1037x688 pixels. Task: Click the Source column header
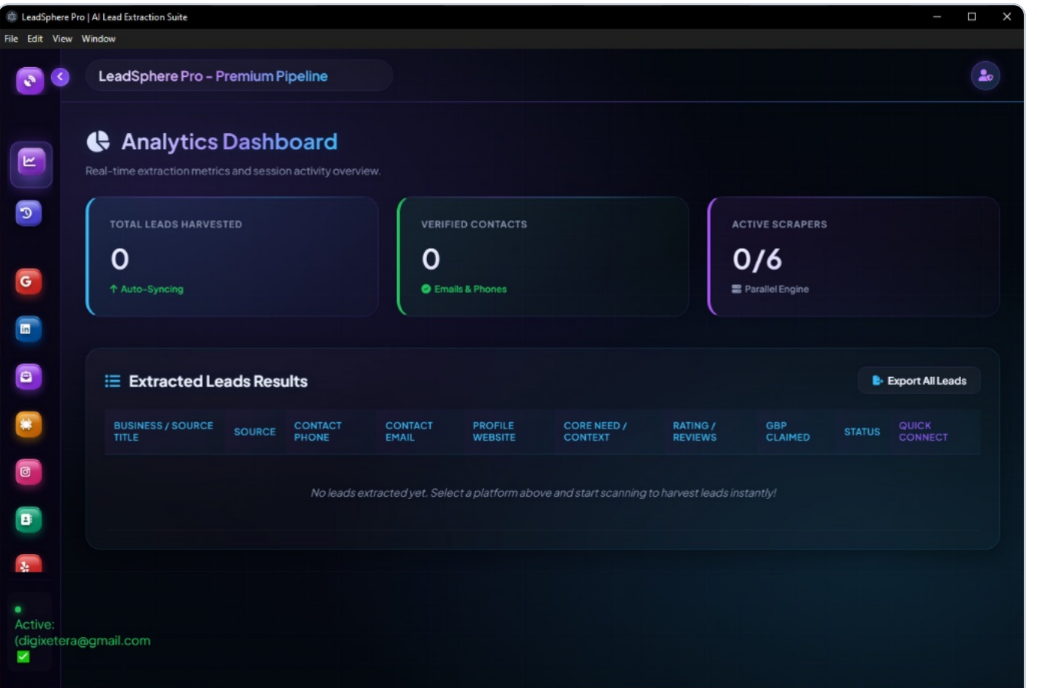[x=255, y=431]
